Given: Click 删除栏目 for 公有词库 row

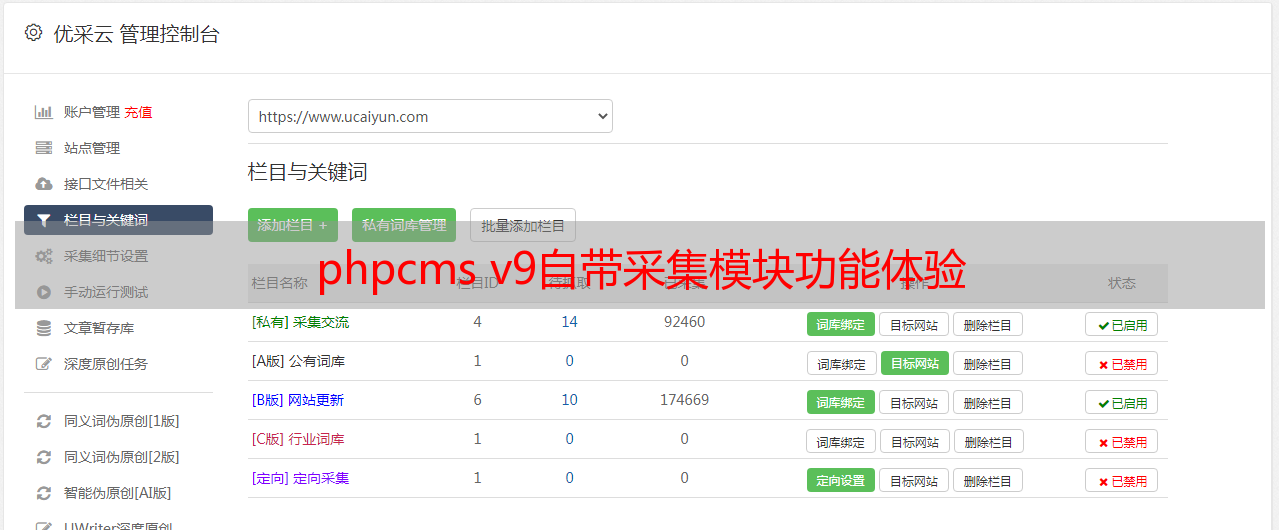Looking at the screenshot, I should [x=988, y=363].
